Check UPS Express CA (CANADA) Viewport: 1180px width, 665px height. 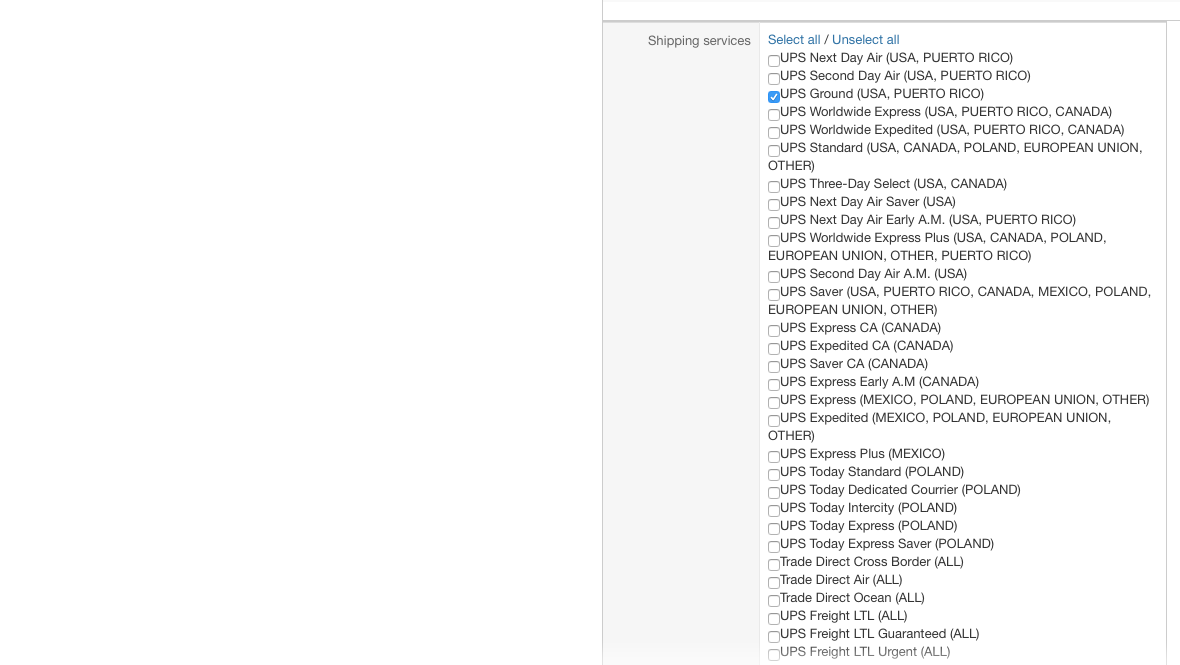coord(774,331)
